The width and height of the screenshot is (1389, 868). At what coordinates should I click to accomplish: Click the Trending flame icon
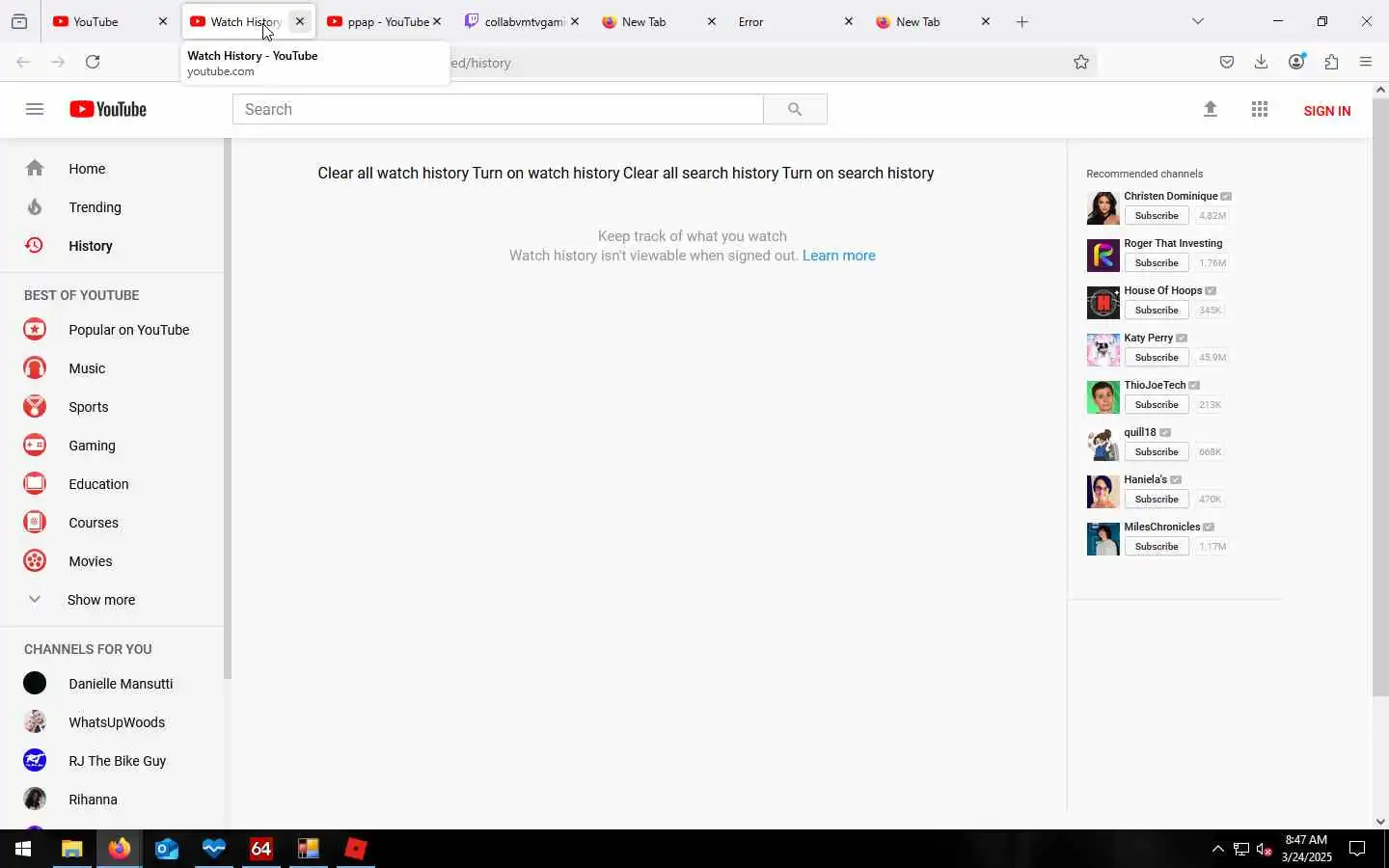[35, 207]
